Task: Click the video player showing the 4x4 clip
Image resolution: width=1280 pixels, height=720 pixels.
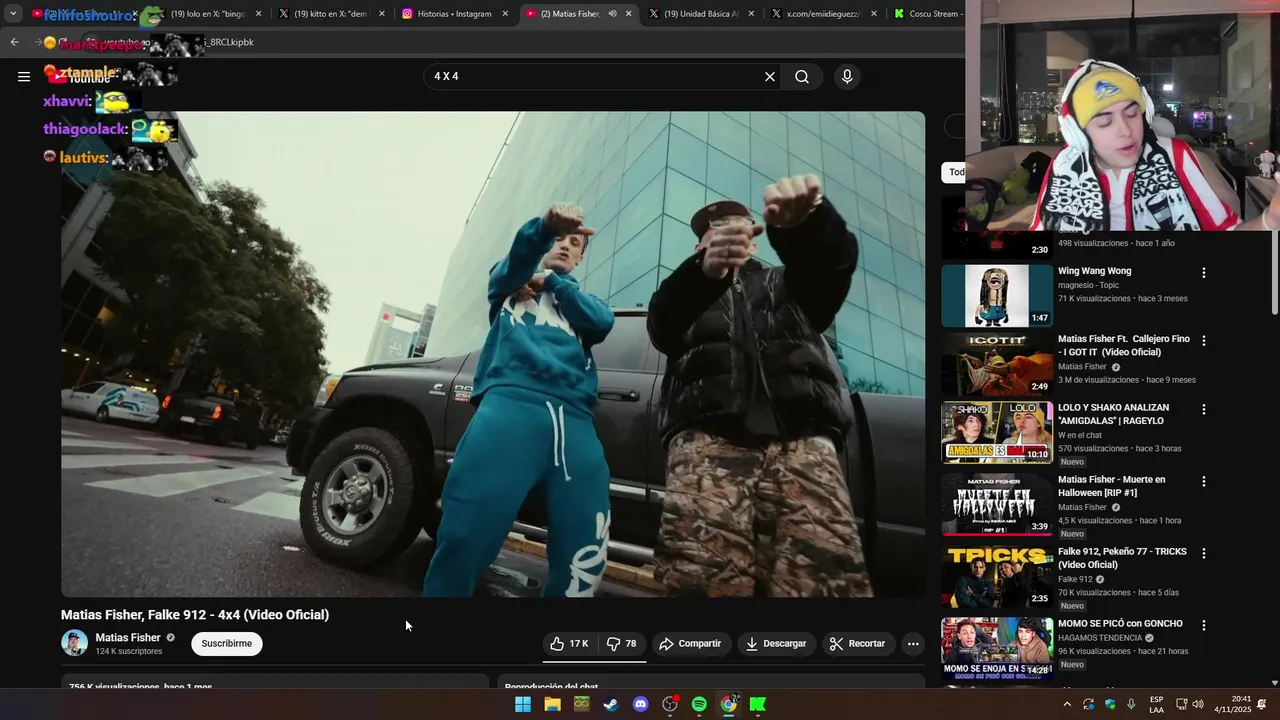Action: point(493,354)
